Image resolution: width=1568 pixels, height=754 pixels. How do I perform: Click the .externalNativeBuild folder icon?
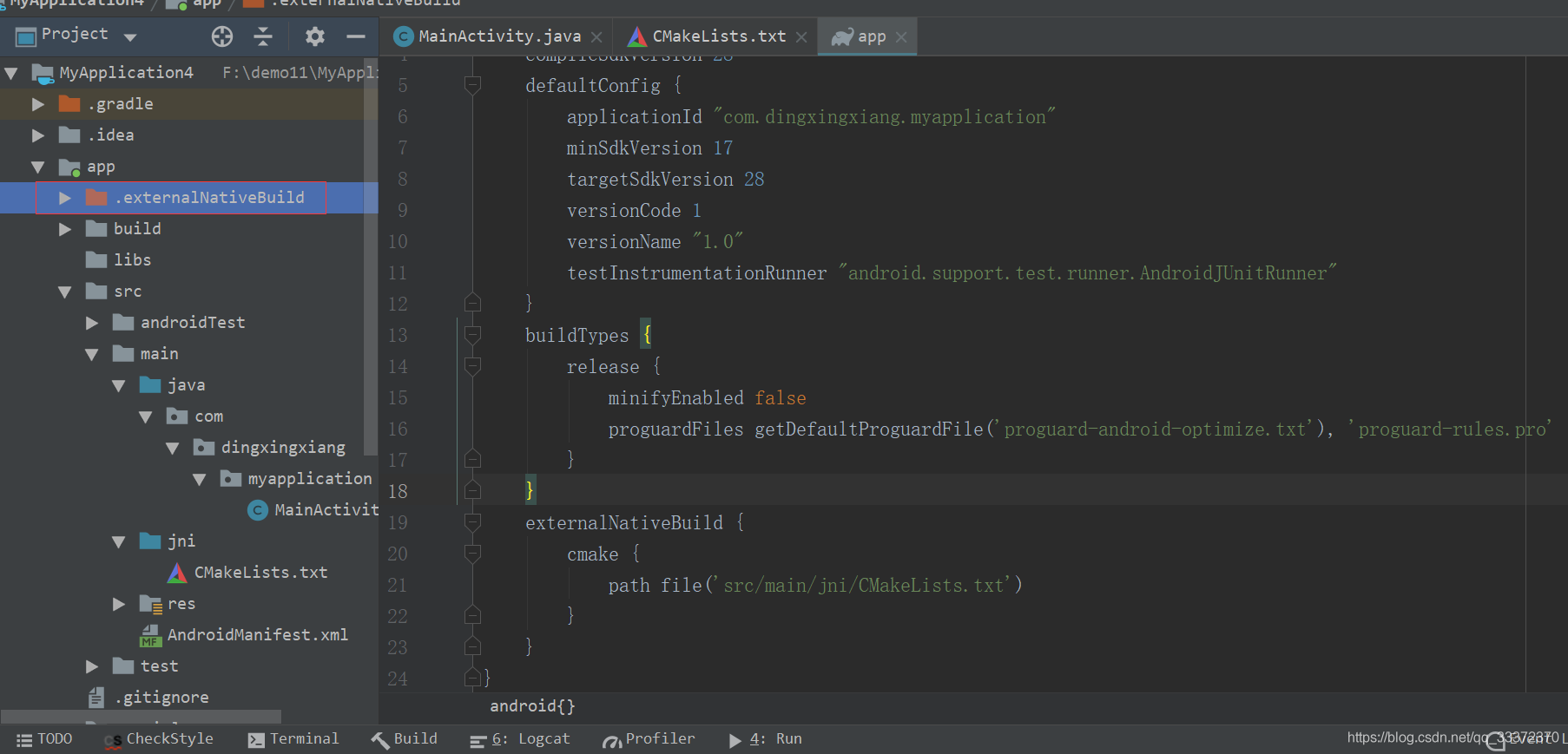click(x=96, y=198)
